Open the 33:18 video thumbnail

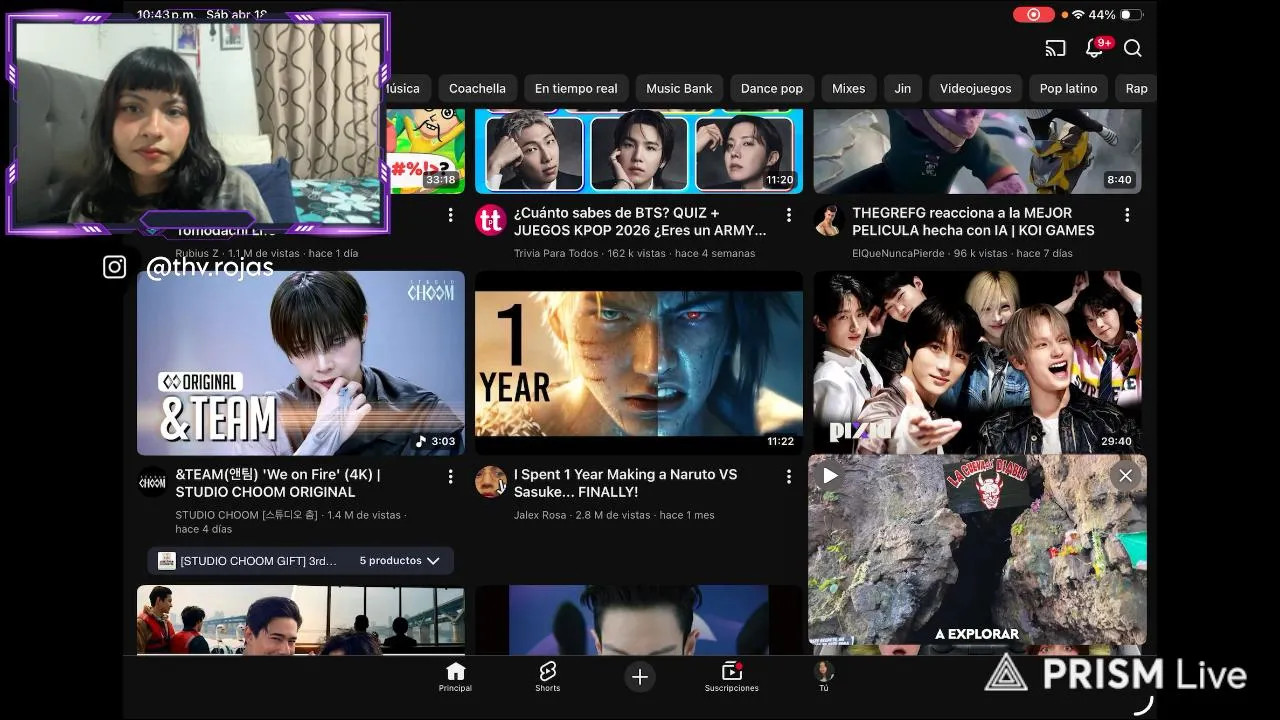[428, 151]
